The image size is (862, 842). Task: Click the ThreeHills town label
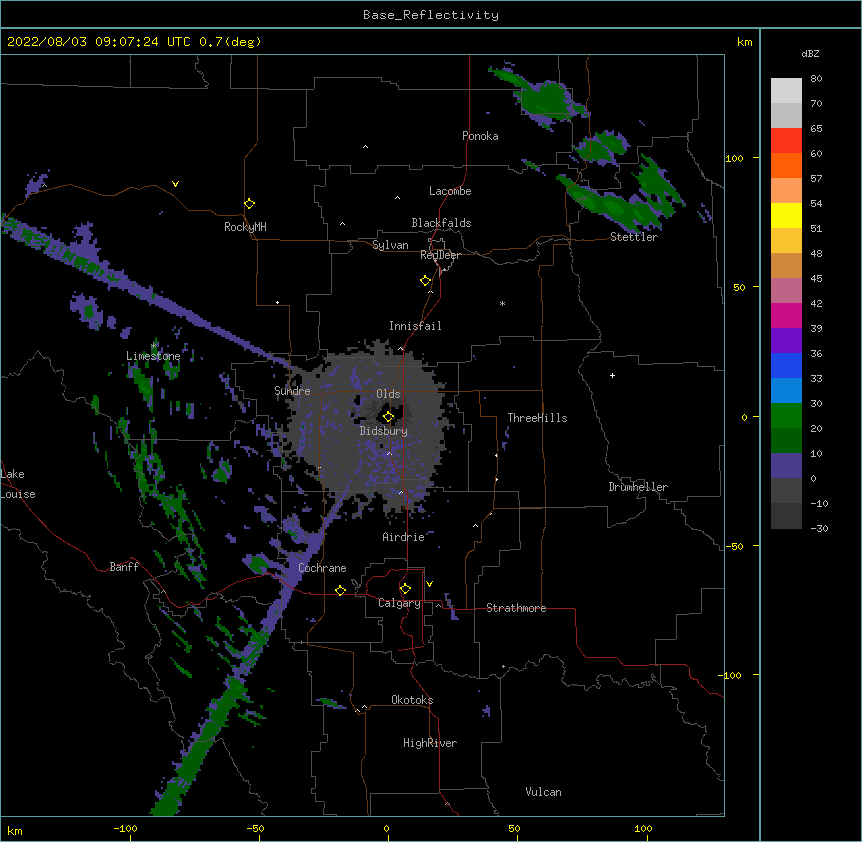[x=537, y=418]
